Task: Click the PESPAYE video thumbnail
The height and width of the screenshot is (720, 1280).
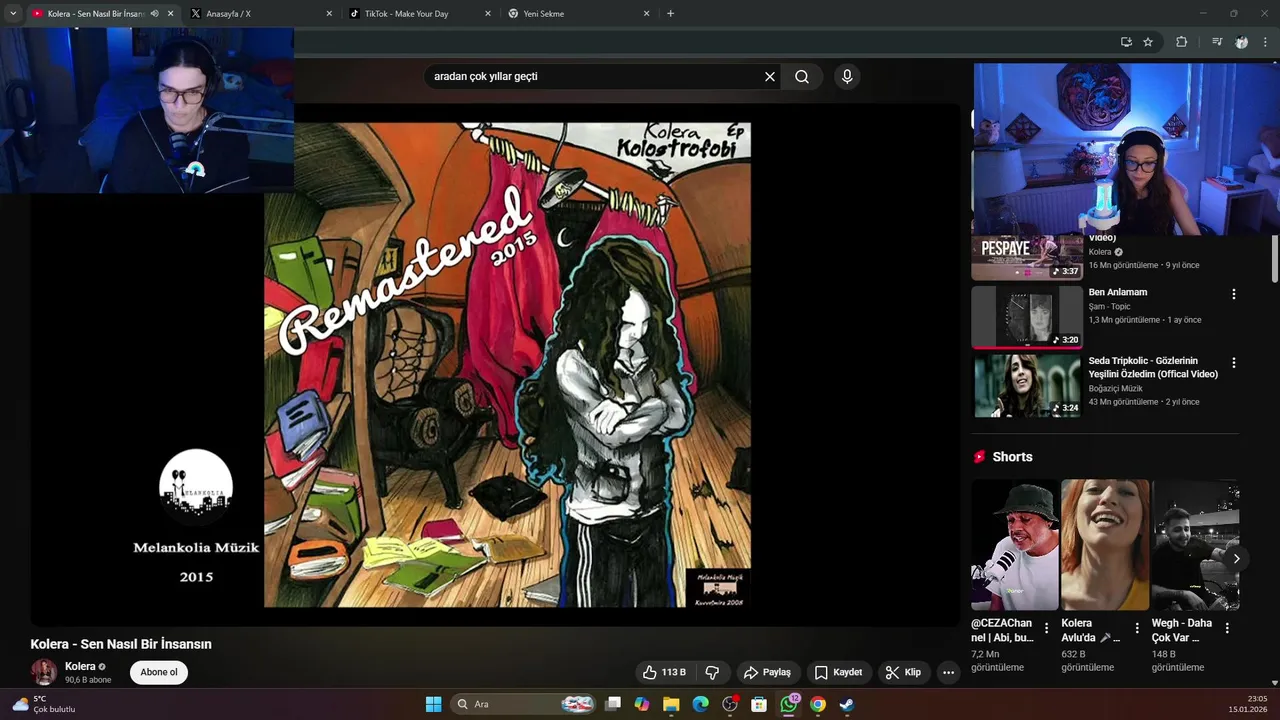Action: click(1027, 259)
